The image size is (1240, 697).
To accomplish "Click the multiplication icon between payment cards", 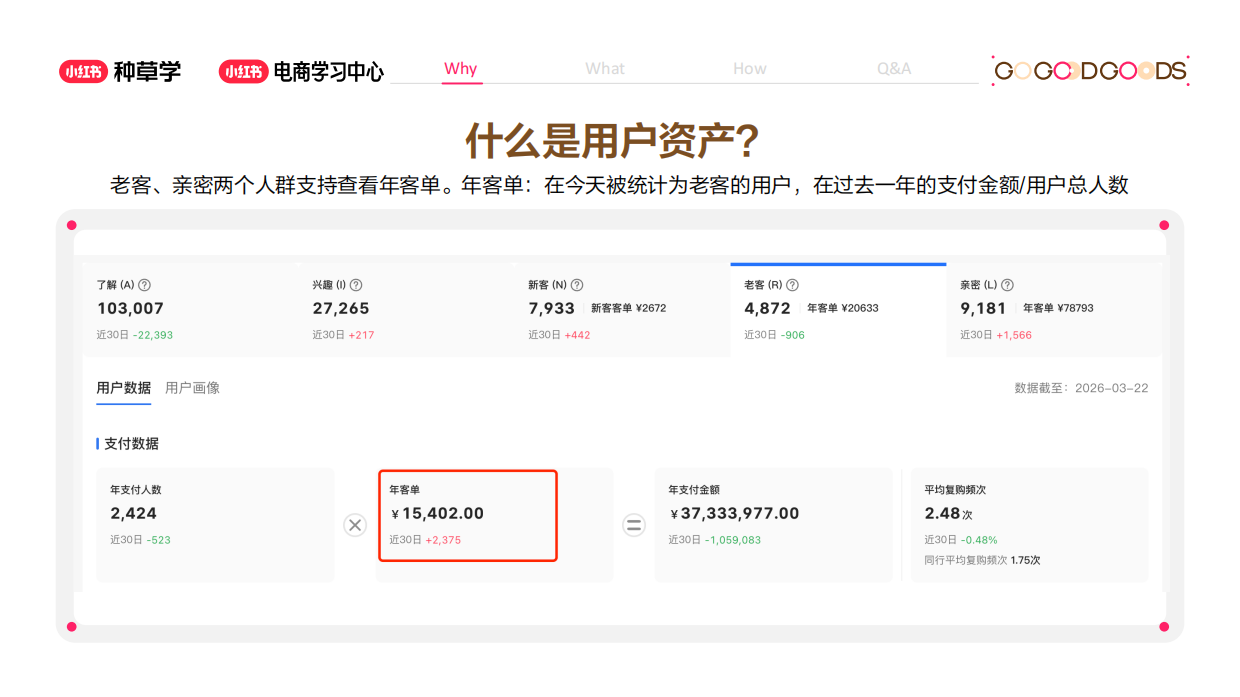I will coord(355,524).
